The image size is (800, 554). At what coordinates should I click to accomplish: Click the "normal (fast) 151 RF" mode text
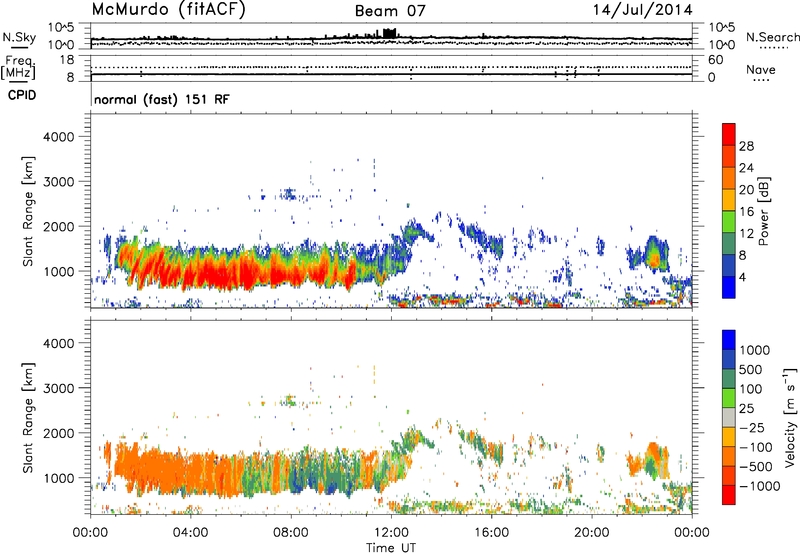(162, 99)
